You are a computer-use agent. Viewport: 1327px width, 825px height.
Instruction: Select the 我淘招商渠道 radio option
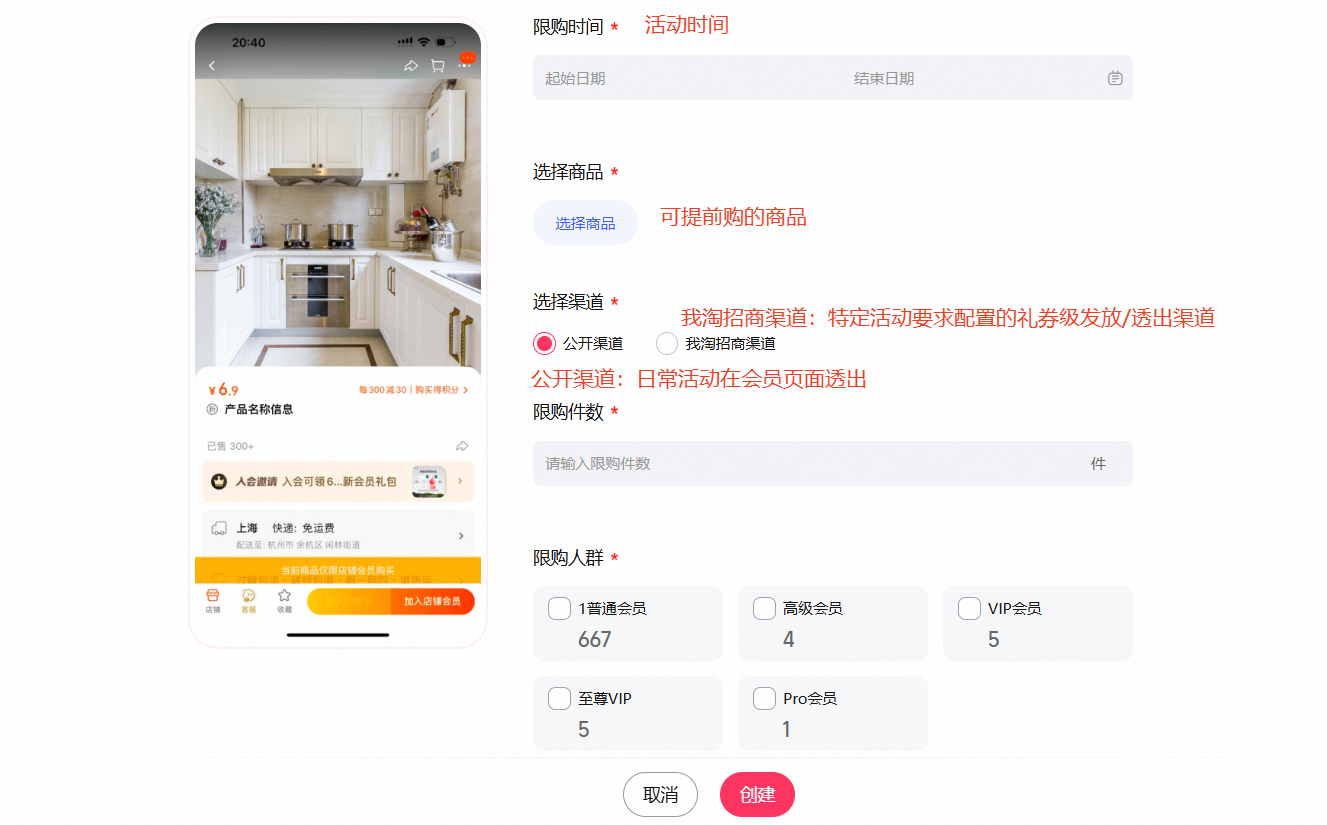667,344
